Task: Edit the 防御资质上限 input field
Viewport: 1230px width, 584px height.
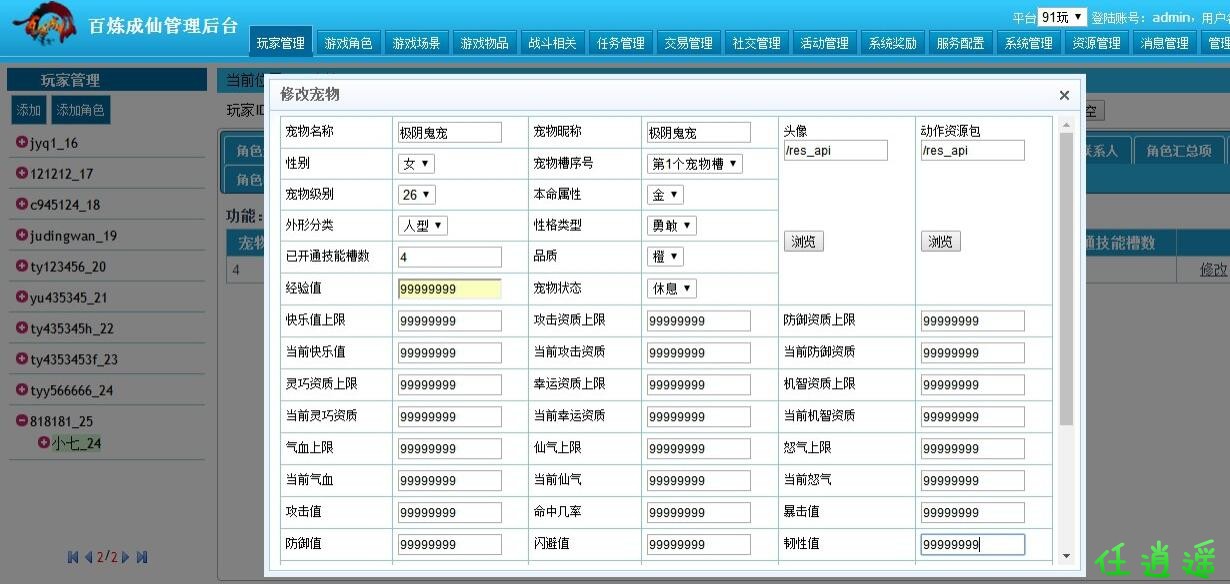Action: [973, 321]
